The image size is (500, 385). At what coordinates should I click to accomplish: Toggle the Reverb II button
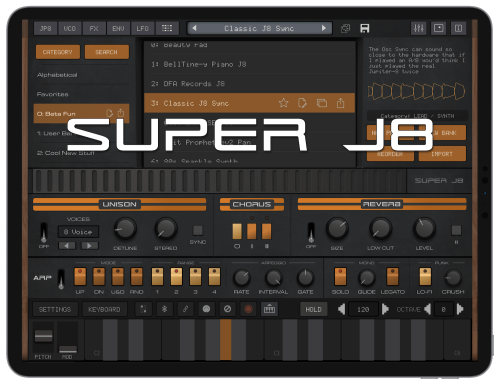pos(456,230)
